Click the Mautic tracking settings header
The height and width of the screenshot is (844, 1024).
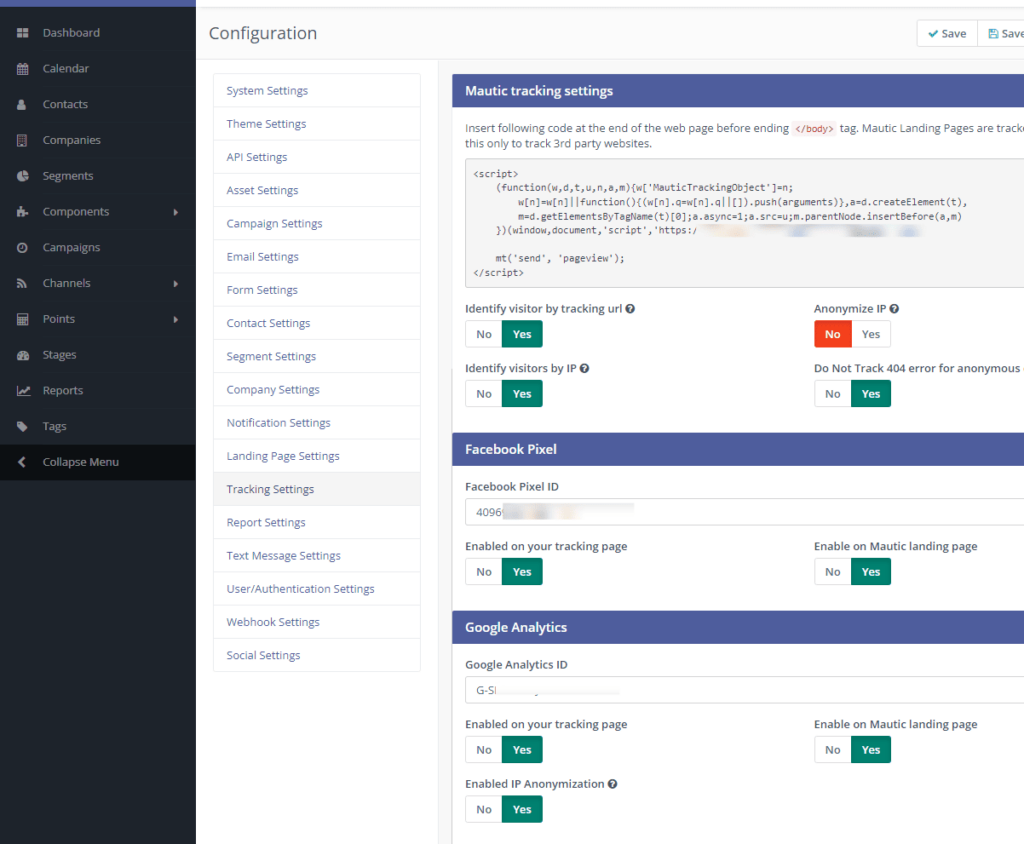(x=738, y=91)
